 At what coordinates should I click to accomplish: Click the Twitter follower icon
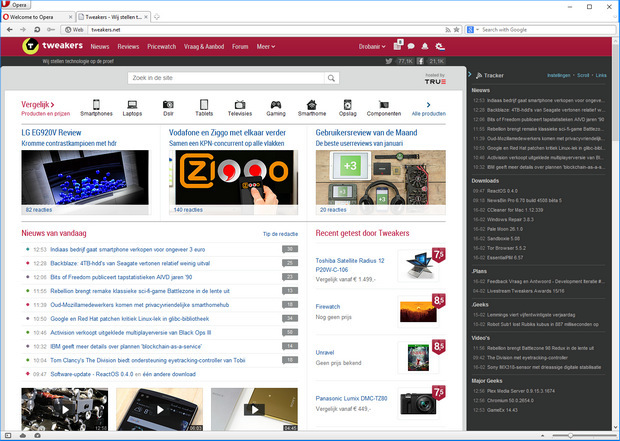(389, 61)
